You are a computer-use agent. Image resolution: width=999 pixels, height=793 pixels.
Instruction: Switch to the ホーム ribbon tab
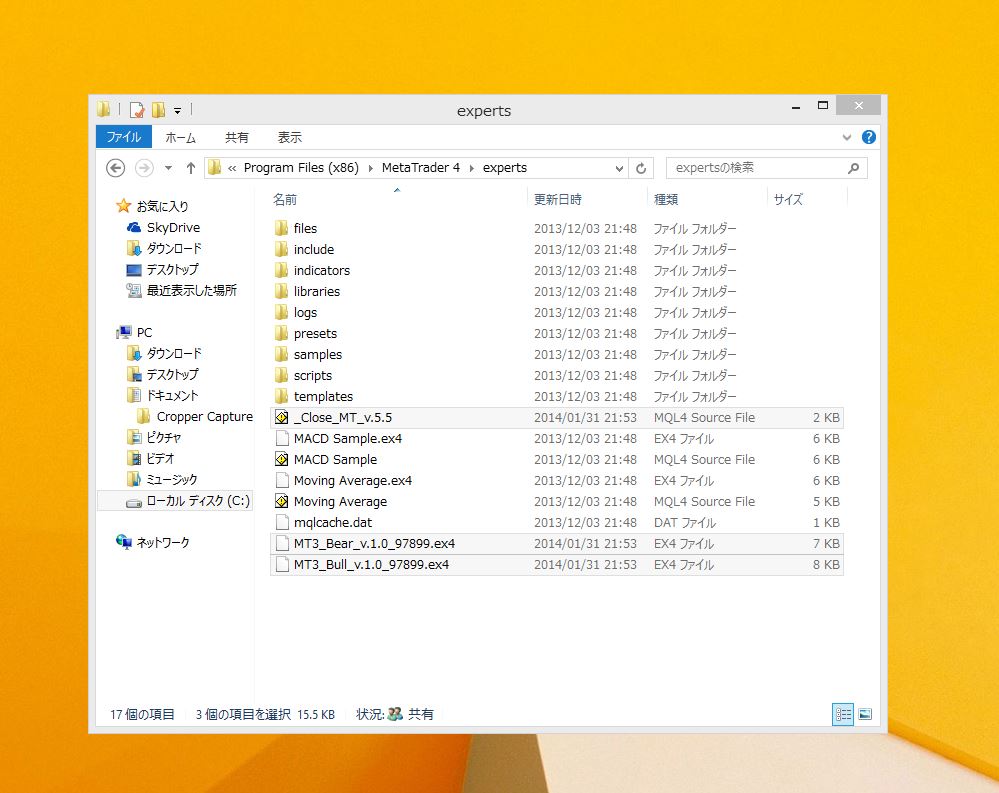pos(180,137)
